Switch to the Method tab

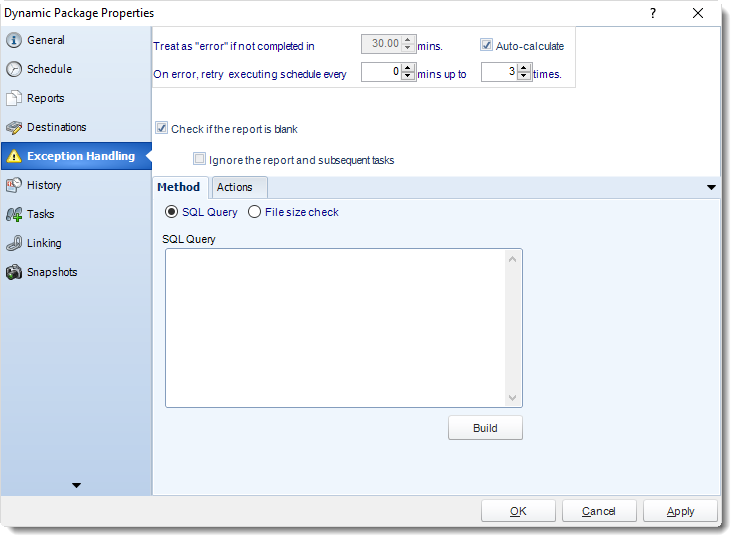tap(179, 187)
